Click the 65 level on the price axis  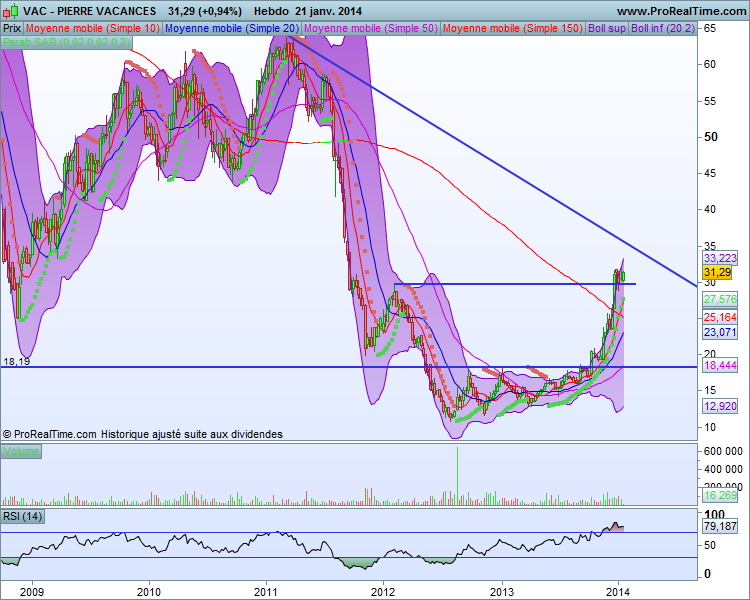(x=710, y=28)
